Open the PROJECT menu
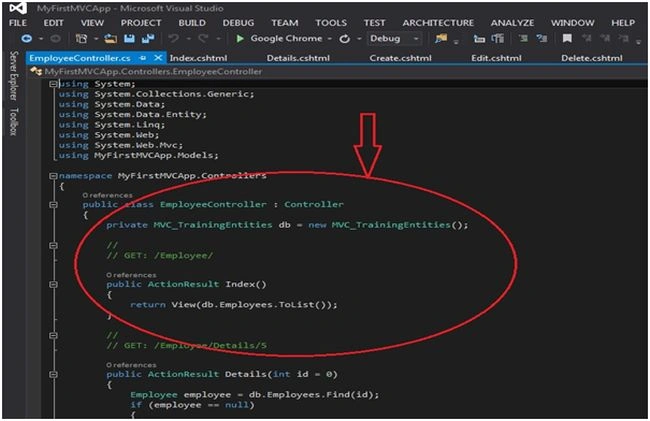Image resolution: width=650 pixels, height=421 pixels. click(141, 23)
